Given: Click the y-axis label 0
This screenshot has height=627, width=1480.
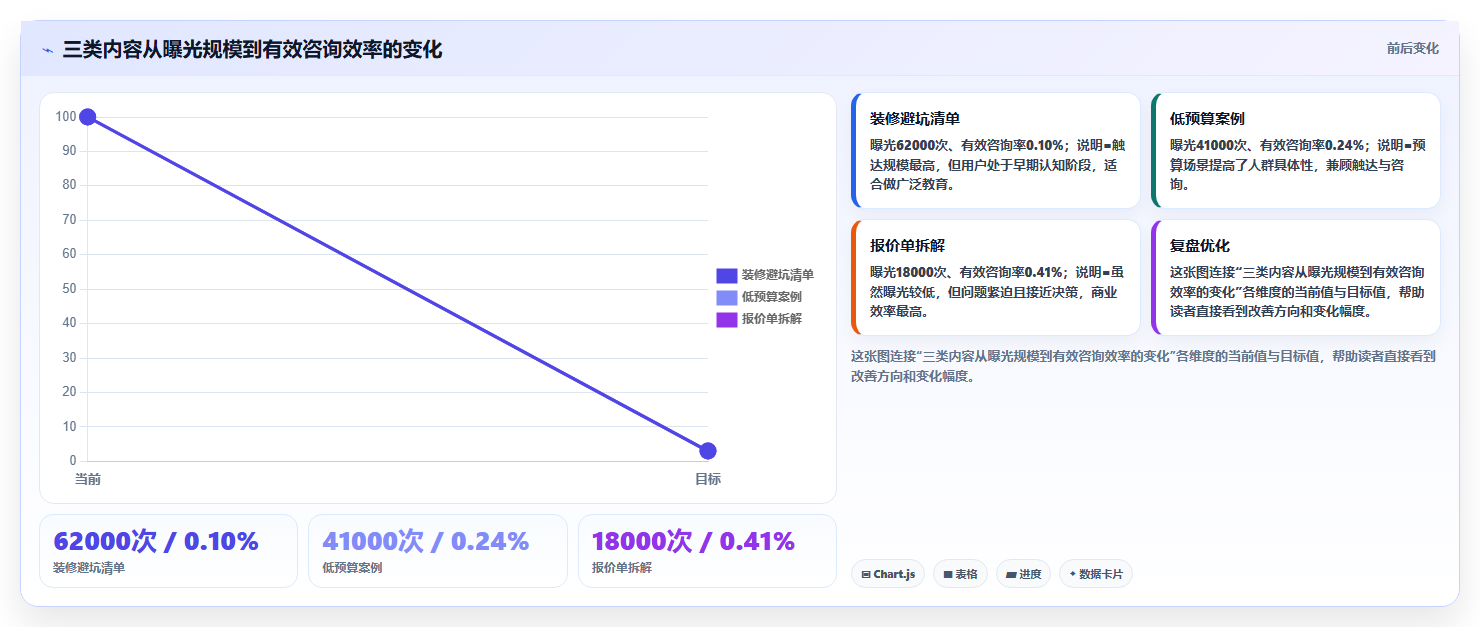Looking at the screenshot, I should pos(72,460).
